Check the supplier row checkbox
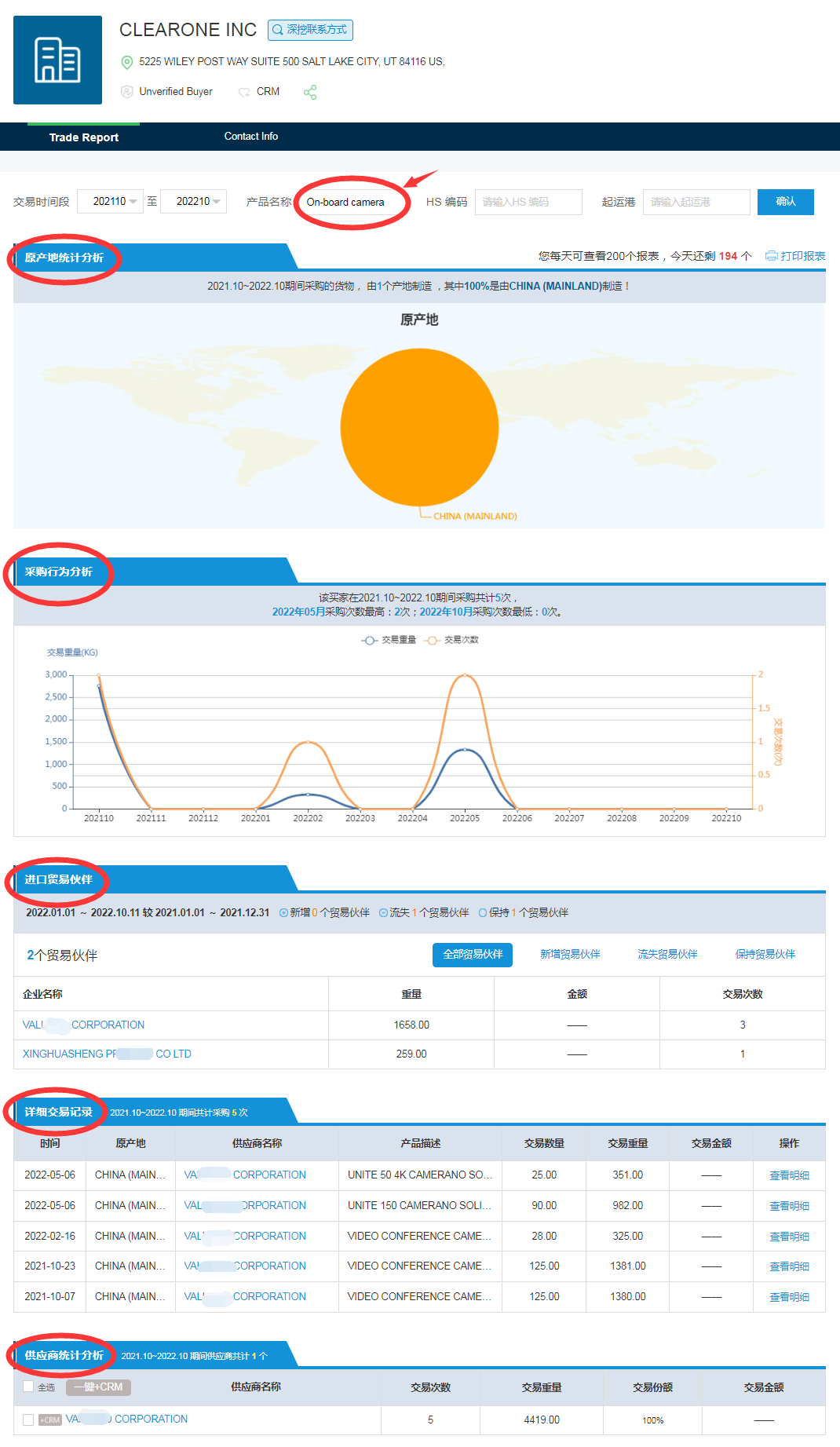The width and height of the screenshot is (840, 1447). coord(28,1420)
